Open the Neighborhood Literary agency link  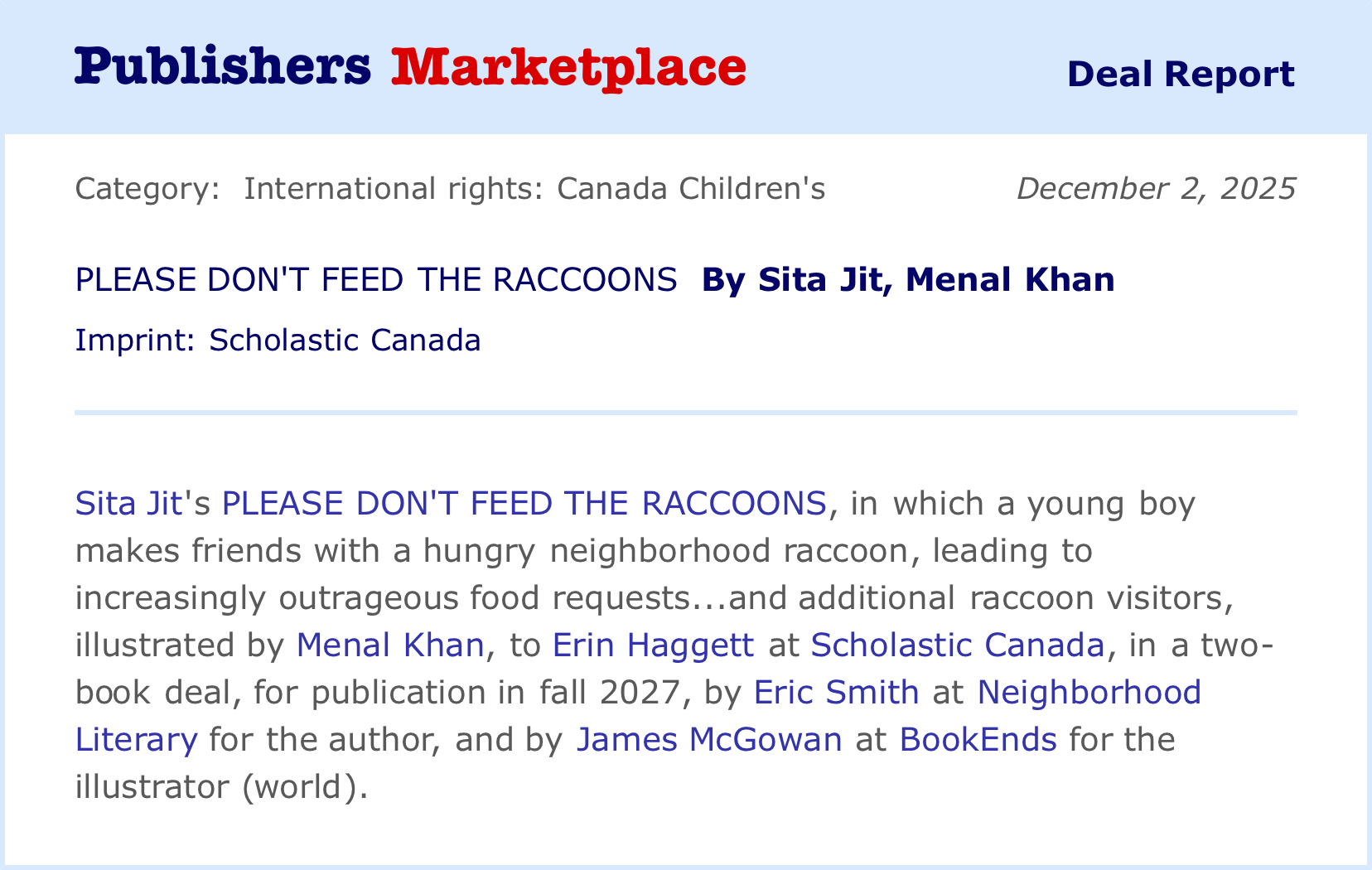click(1089, 692)
